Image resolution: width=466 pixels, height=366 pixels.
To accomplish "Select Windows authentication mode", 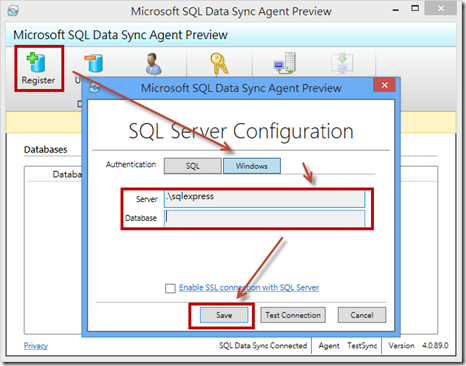I will point(252,166).
